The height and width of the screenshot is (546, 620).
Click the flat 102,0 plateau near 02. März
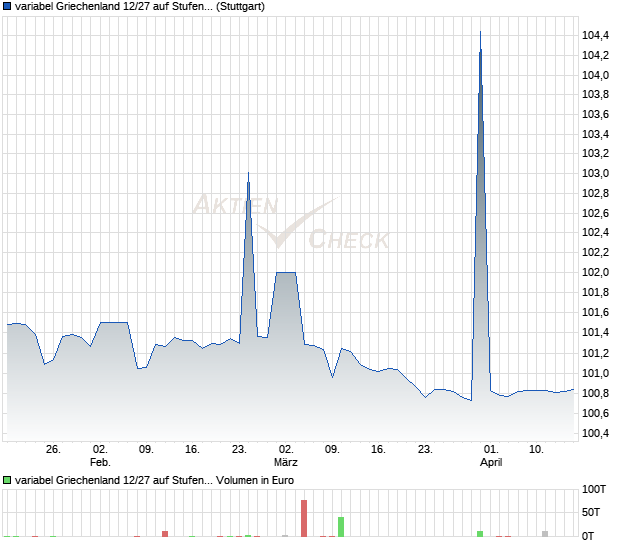point(286,272)
